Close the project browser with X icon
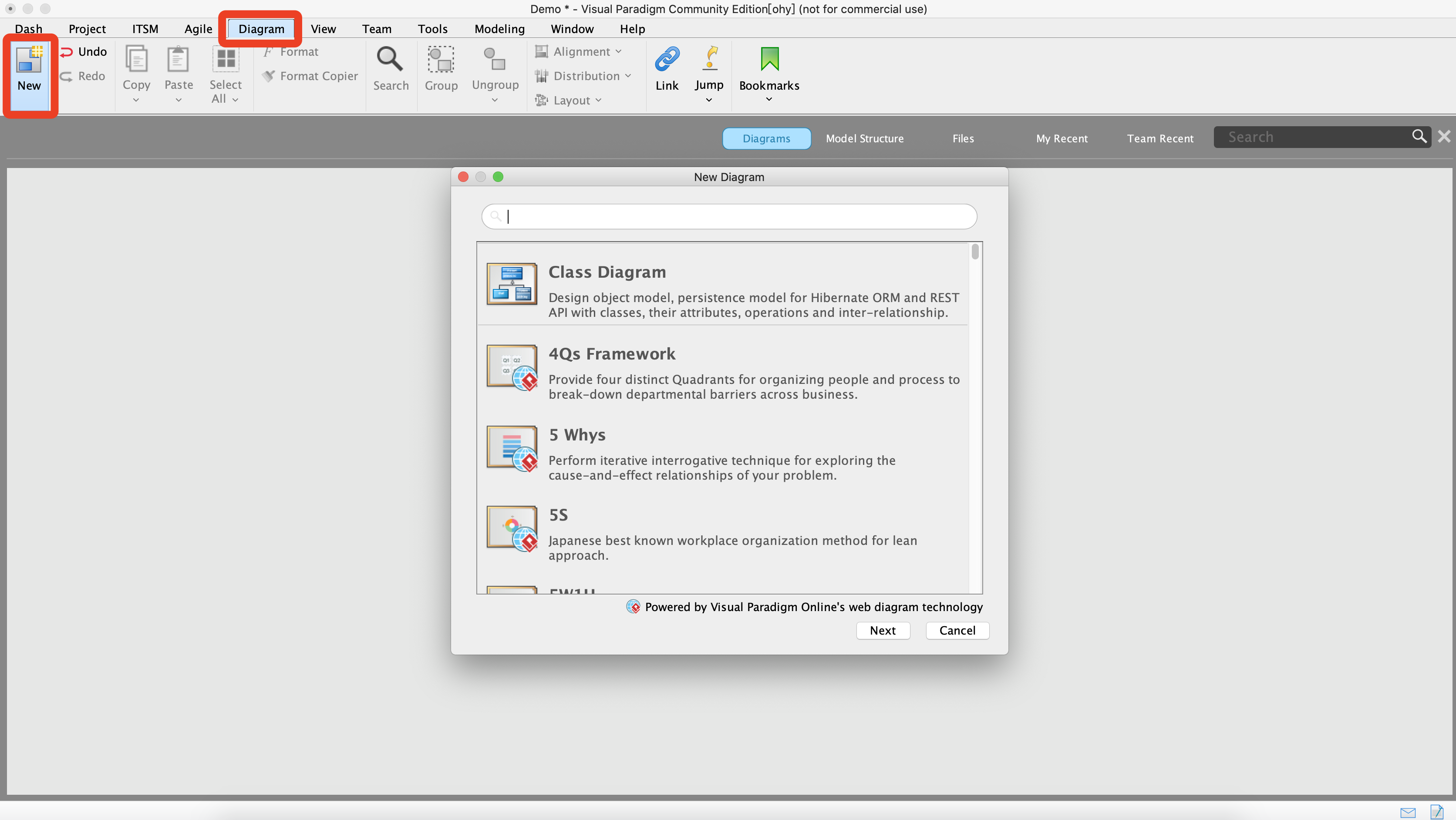Screen dimensions: 1456x820 (1444, 136)
